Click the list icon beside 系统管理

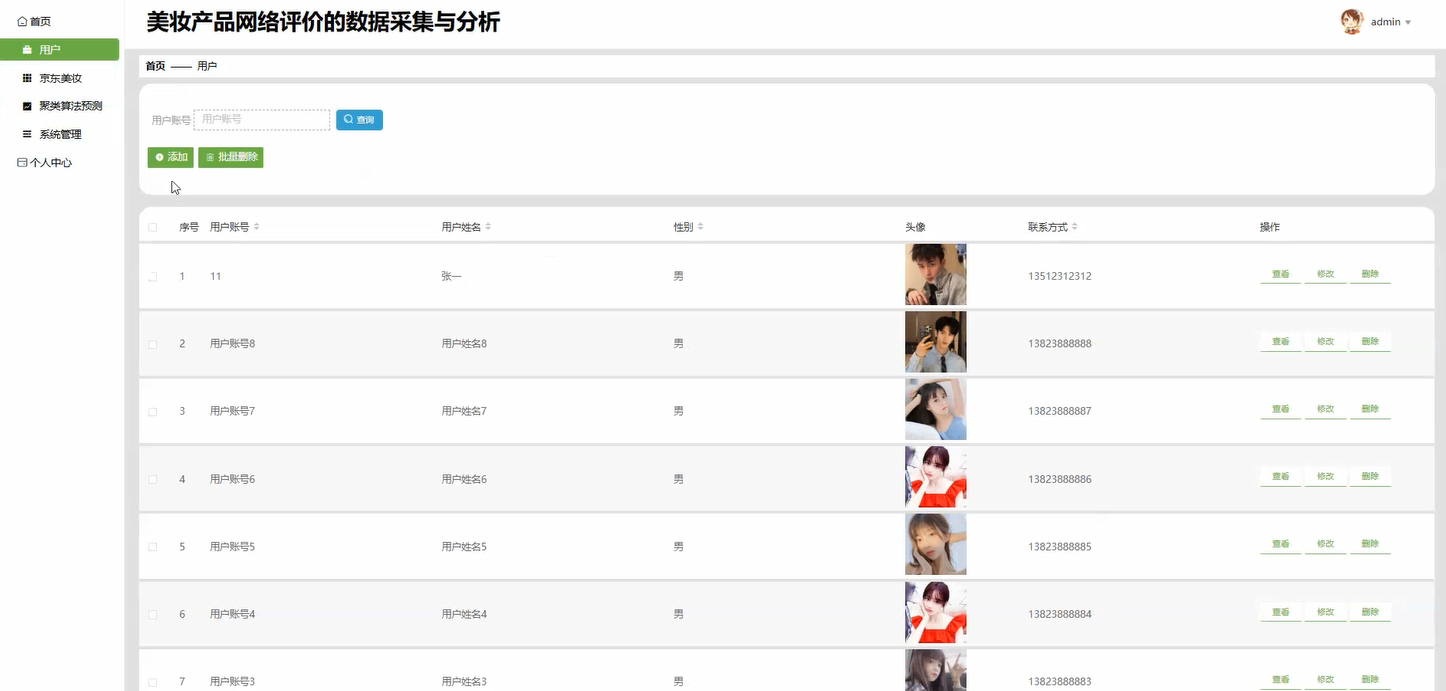click(x=27, y=134)
